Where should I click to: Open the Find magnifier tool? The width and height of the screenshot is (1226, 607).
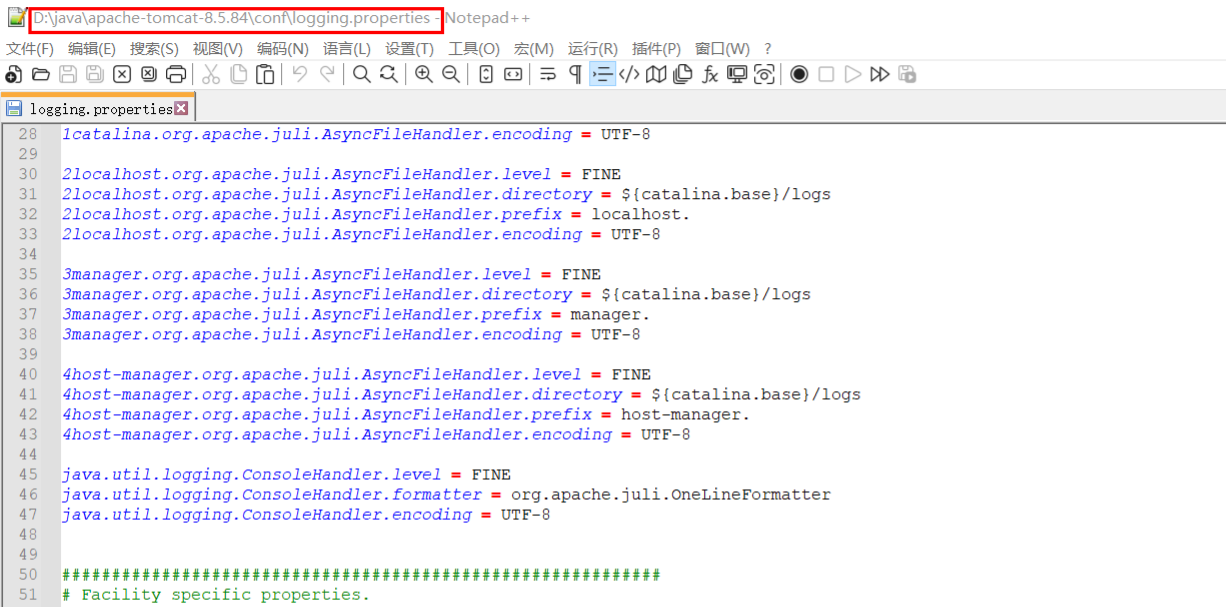(362, 74)
